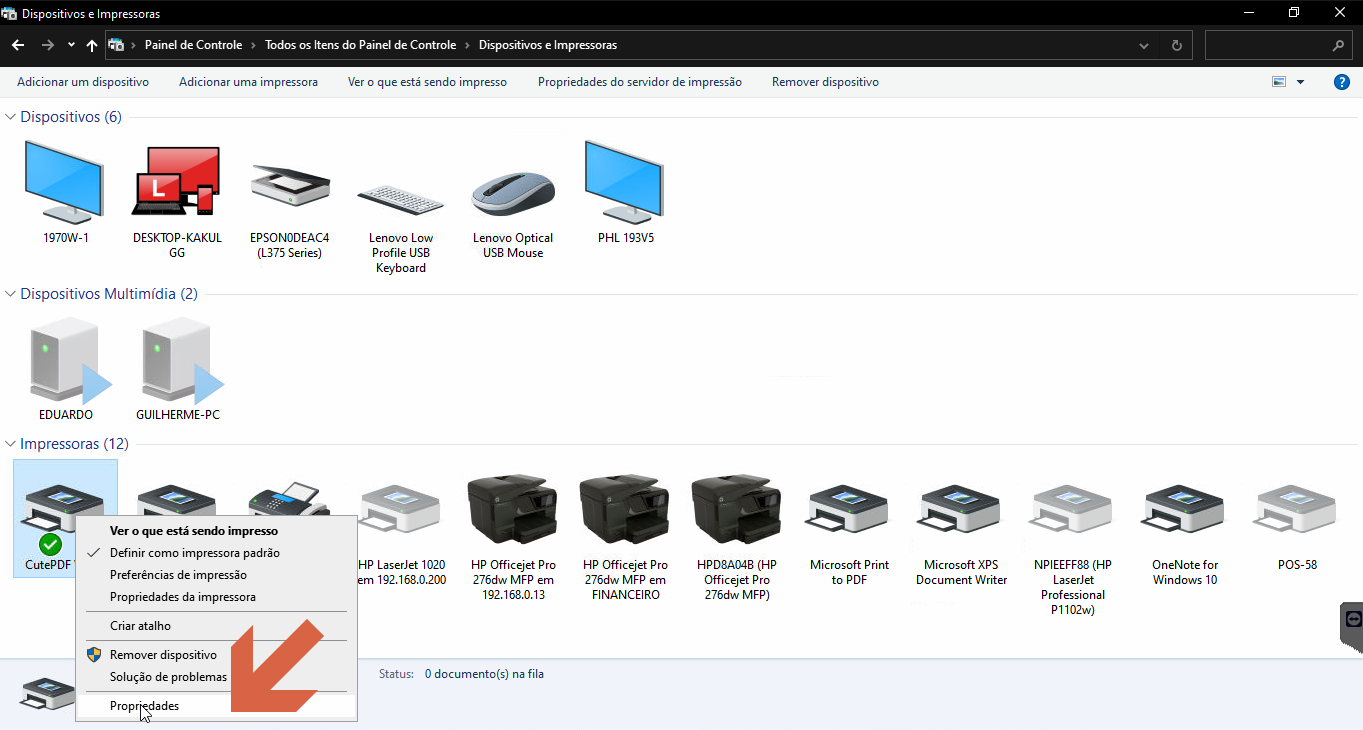This screenshot has height=730, width=1363.
Task: Select the EPSON0DEAC4 L375 scanner icon
Action: coord(289,184)
